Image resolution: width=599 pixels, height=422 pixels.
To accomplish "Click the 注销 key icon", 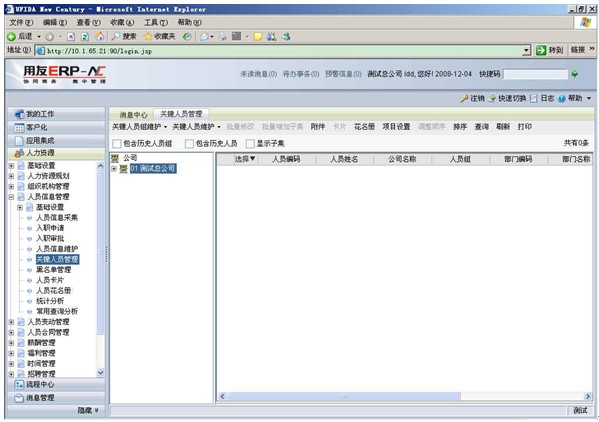I will (x=464, y=99).
